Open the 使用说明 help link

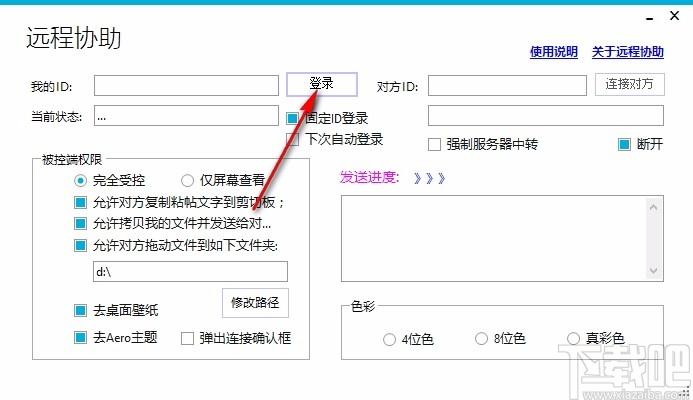coord(554,52)
